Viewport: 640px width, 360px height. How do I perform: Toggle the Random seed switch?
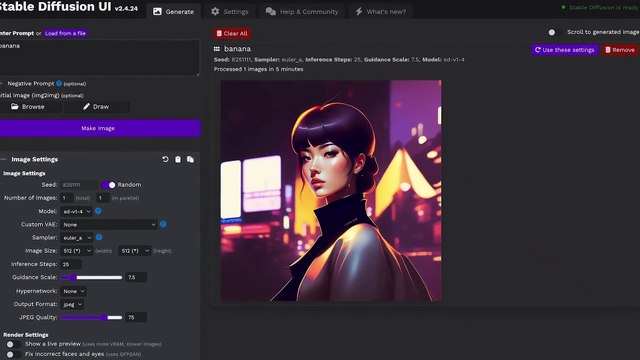pyautogui.click(x=109, y=185)
